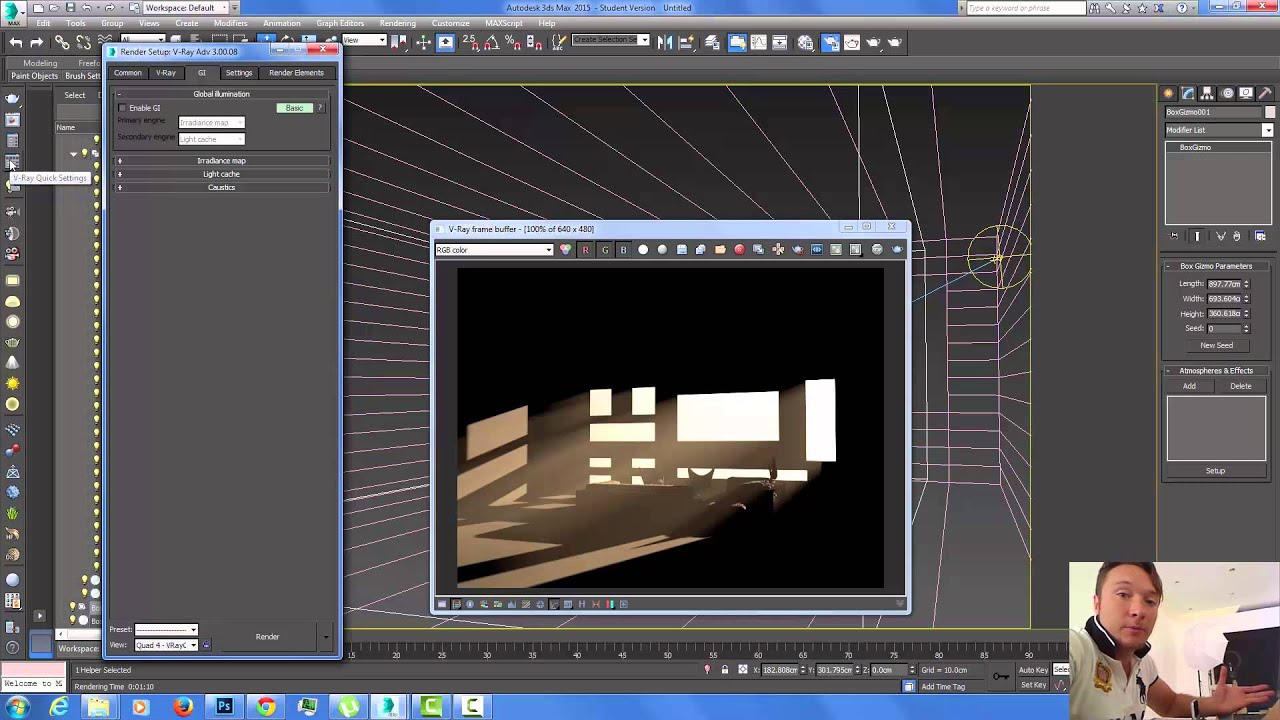
Task: Open the Settings tab in Render Setup
Action: (239, 73)
